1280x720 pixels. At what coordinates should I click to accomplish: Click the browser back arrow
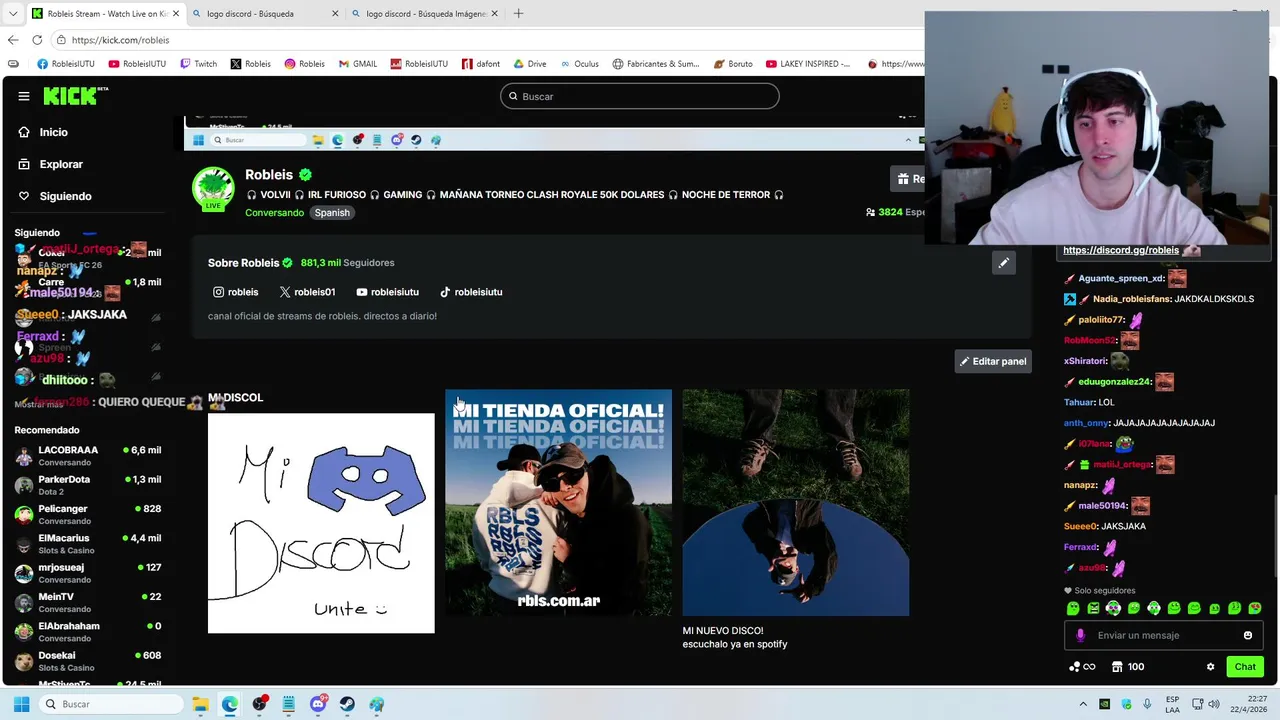tap(13, 40)
